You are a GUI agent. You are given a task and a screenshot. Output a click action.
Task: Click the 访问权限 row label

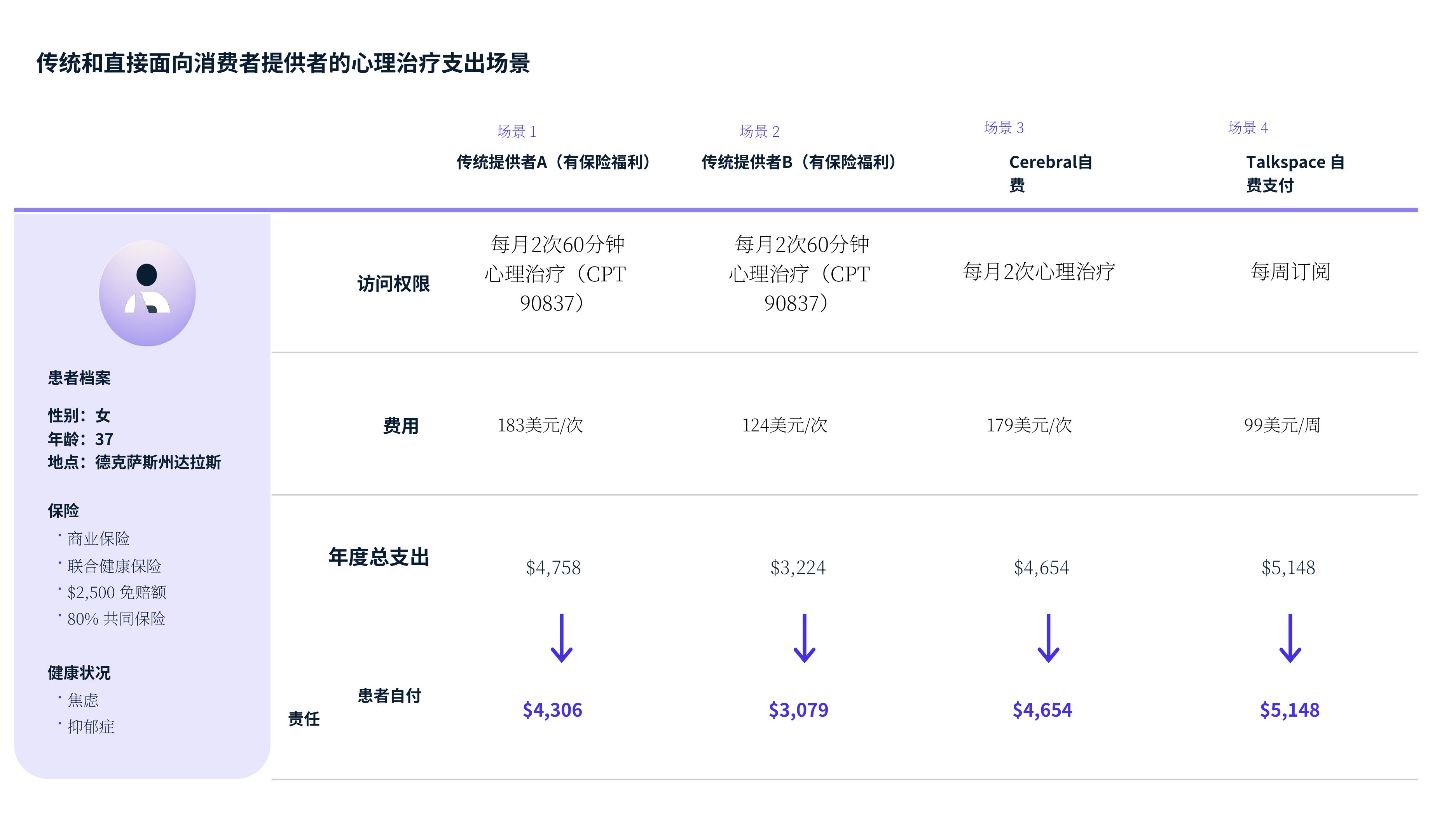point(393,284)
